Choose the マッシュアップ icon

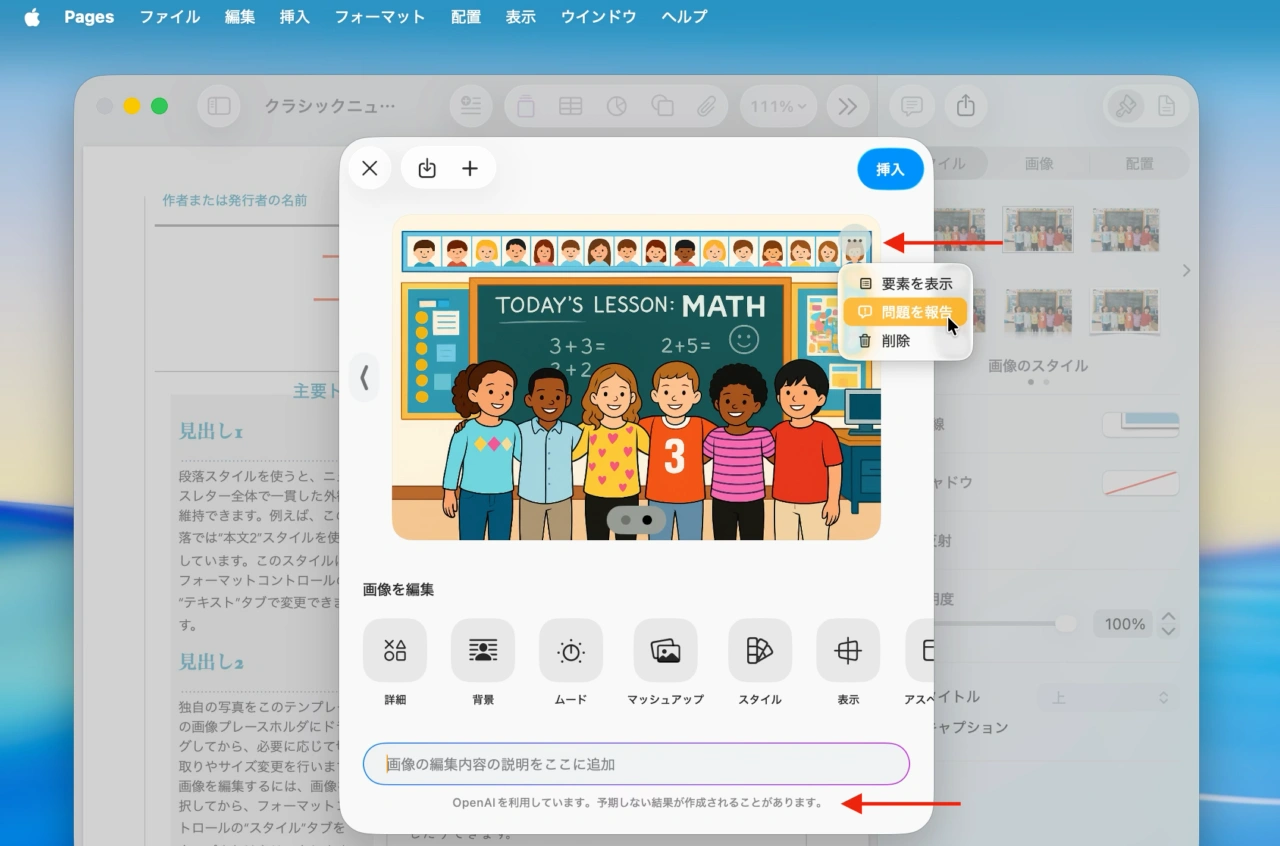point(665,651)
